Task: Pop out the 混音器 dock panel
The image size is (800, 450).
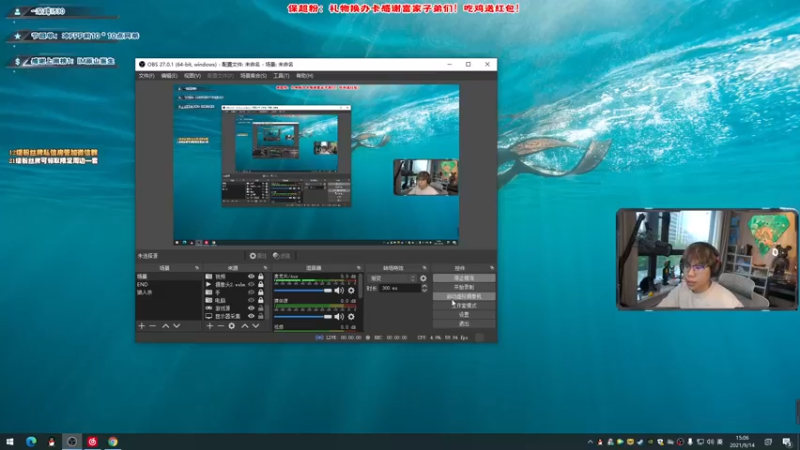Action: (359, 268)
